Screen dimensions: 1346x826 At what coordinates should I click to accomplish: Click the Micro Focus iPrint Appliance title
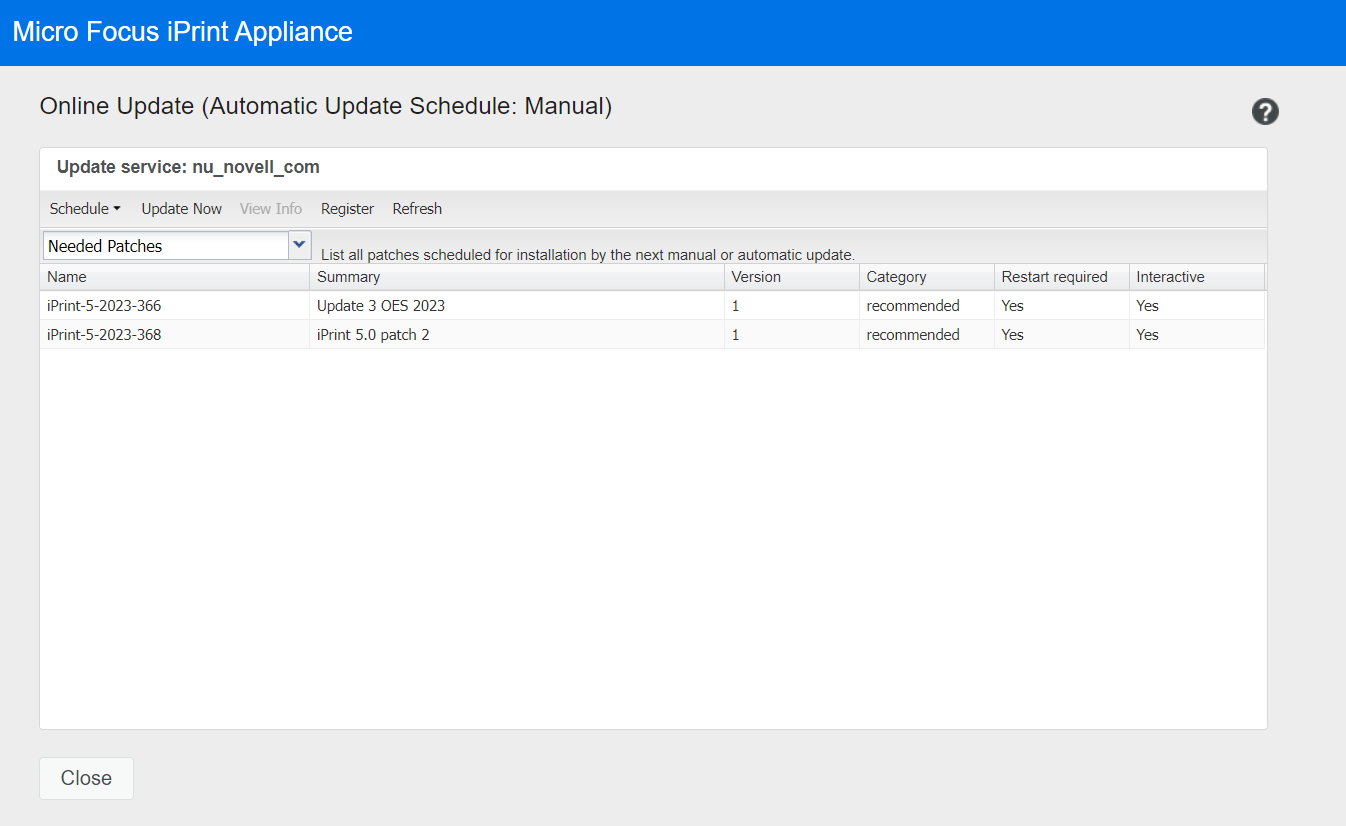coord(182,31)
